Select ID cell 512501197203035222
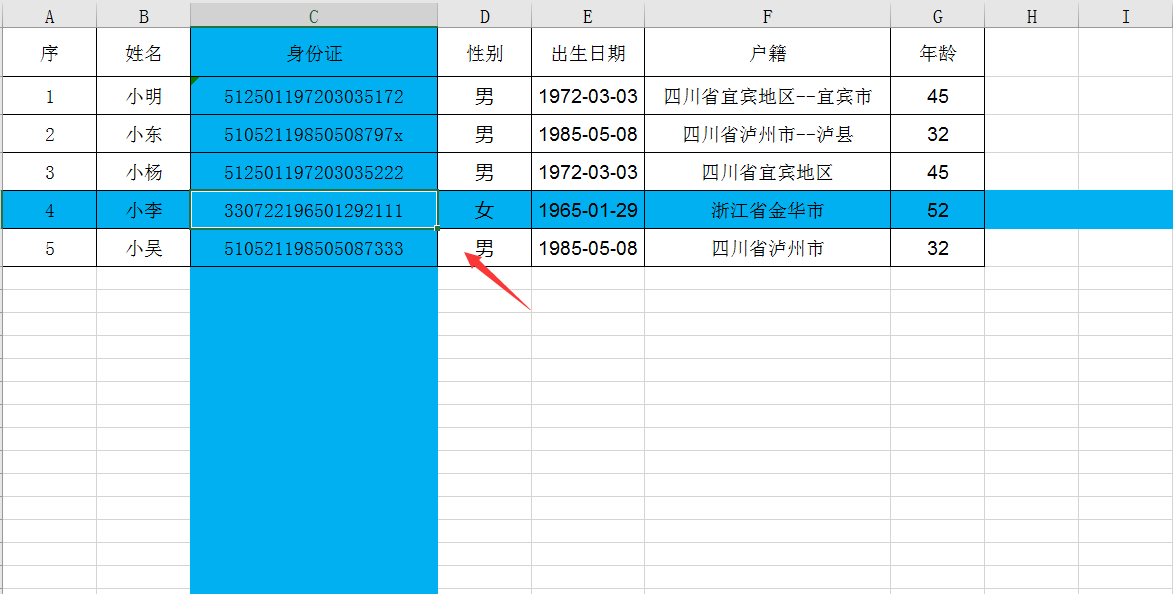Viewport: 1173px width, 594px height. [x=314, y=172]
